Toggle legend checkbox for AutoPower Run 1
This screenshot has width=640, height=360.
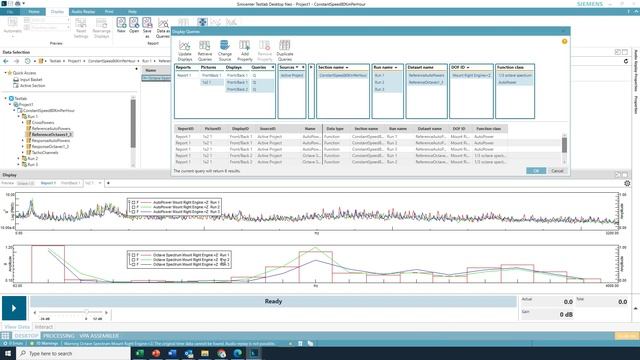coord(133,202)
